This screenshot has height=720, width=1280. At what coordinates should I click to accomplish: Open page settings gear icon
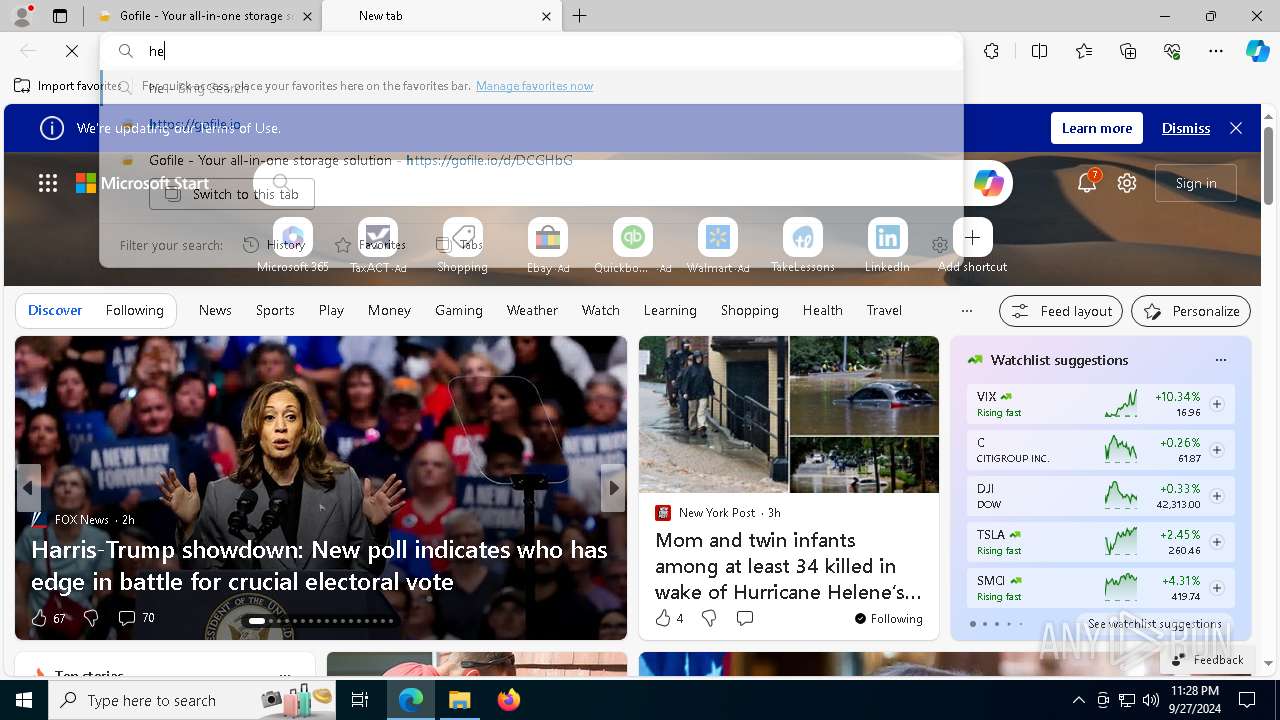1127,183
